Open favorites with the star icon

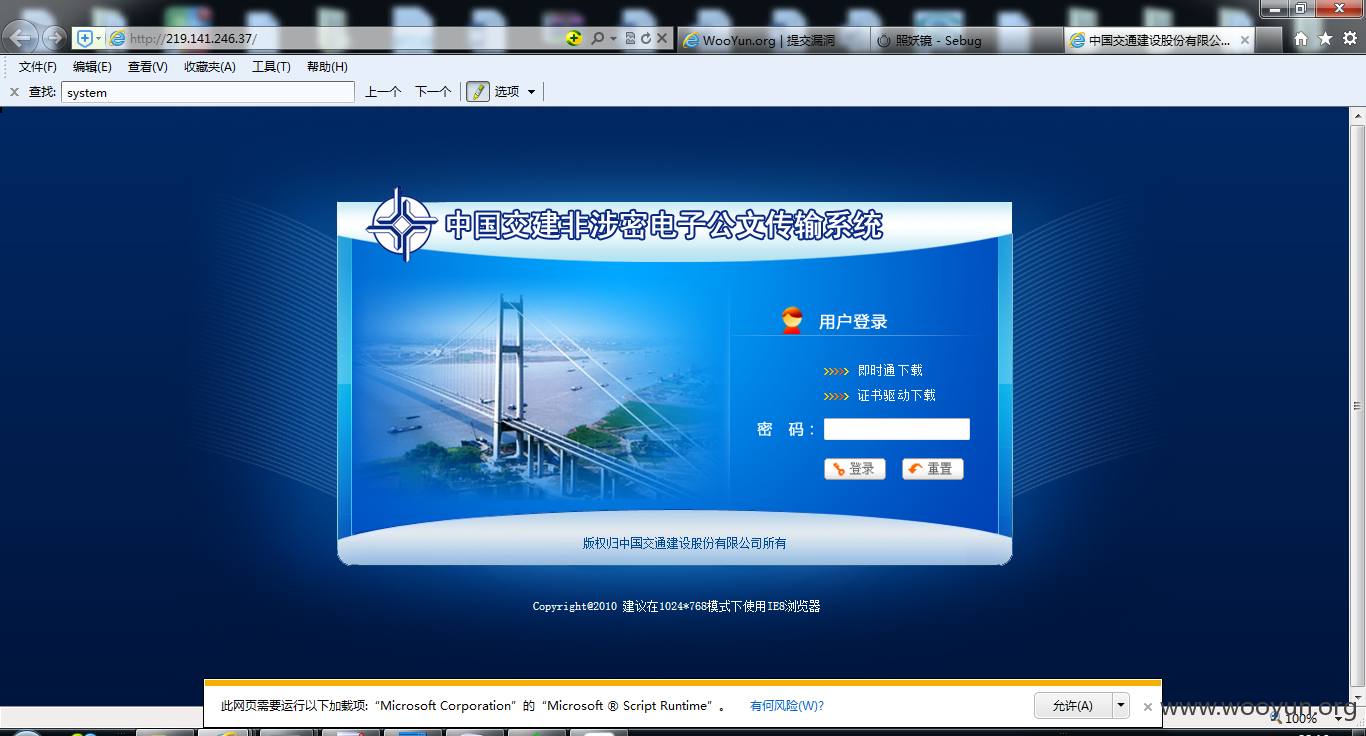(x=1325, y=39)
